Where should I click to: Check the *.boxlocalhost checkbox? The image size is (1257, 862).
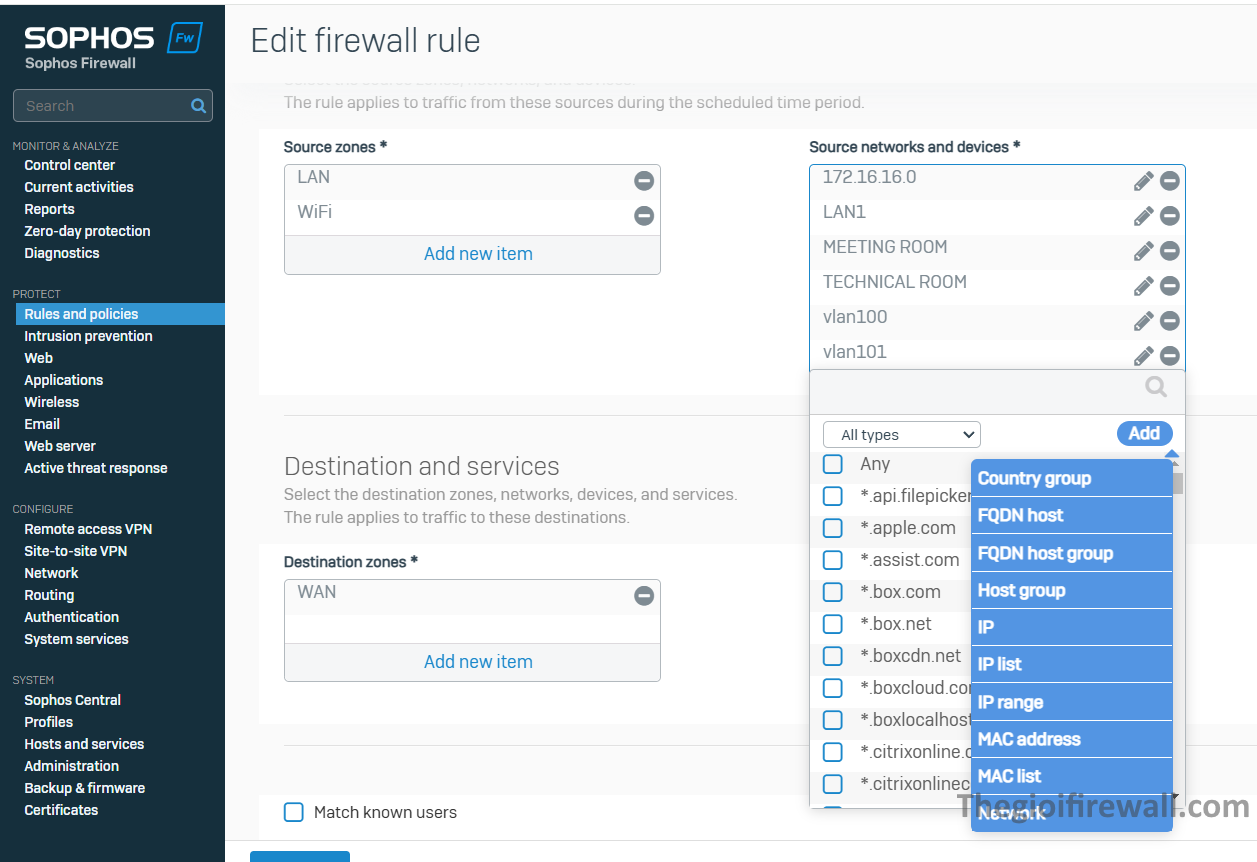click(833, 720)
